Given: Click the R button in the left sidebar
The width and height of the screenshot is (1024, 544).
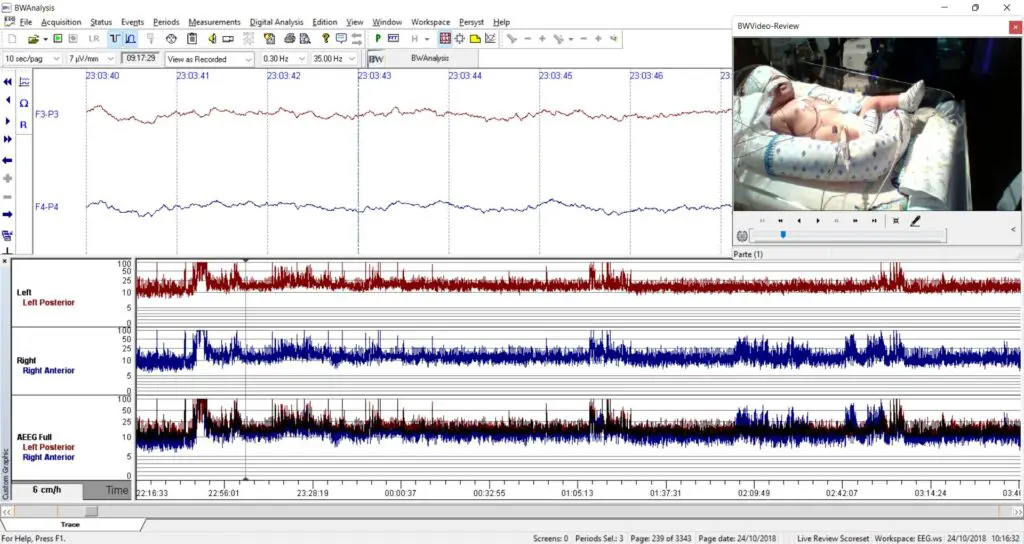Looking at the screenshot, I should 24,125.
